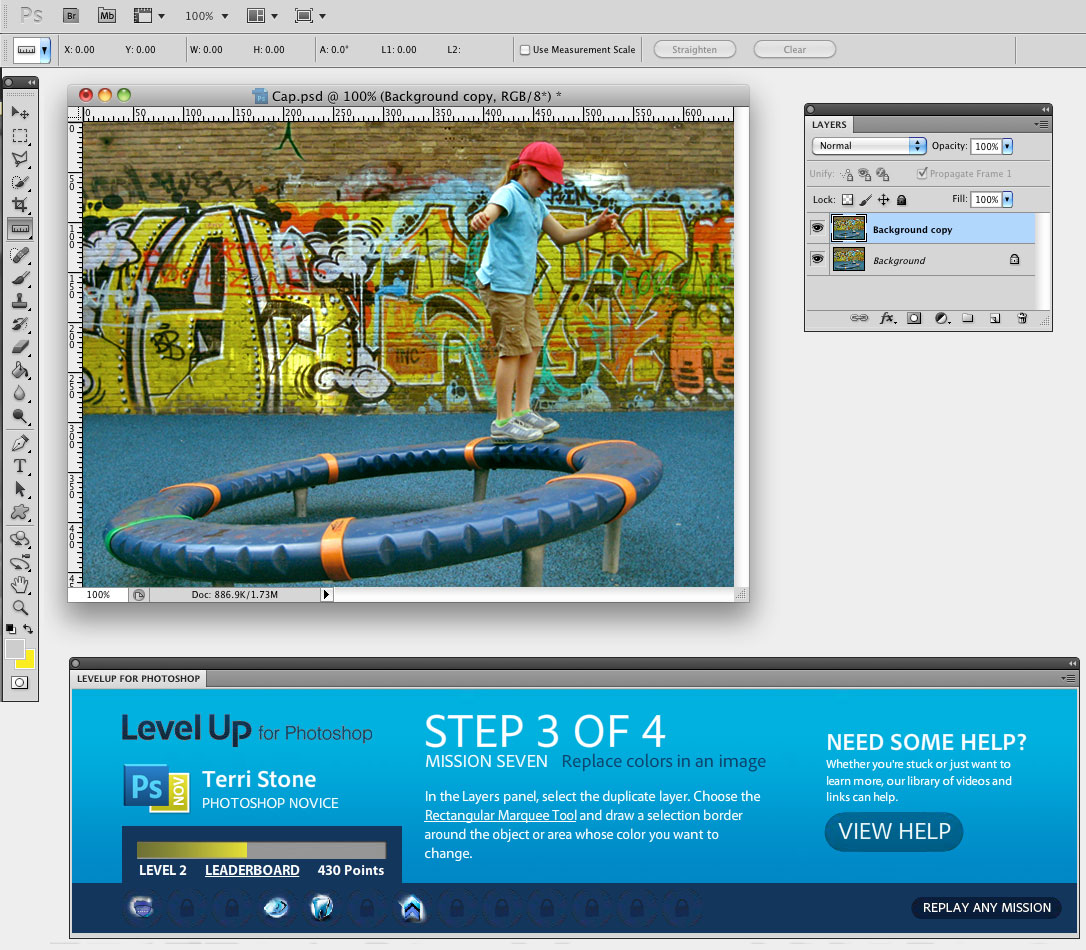Select the LevelUp for Photoshop tab
The image size is (1086, 950).
tap(138, 679)
